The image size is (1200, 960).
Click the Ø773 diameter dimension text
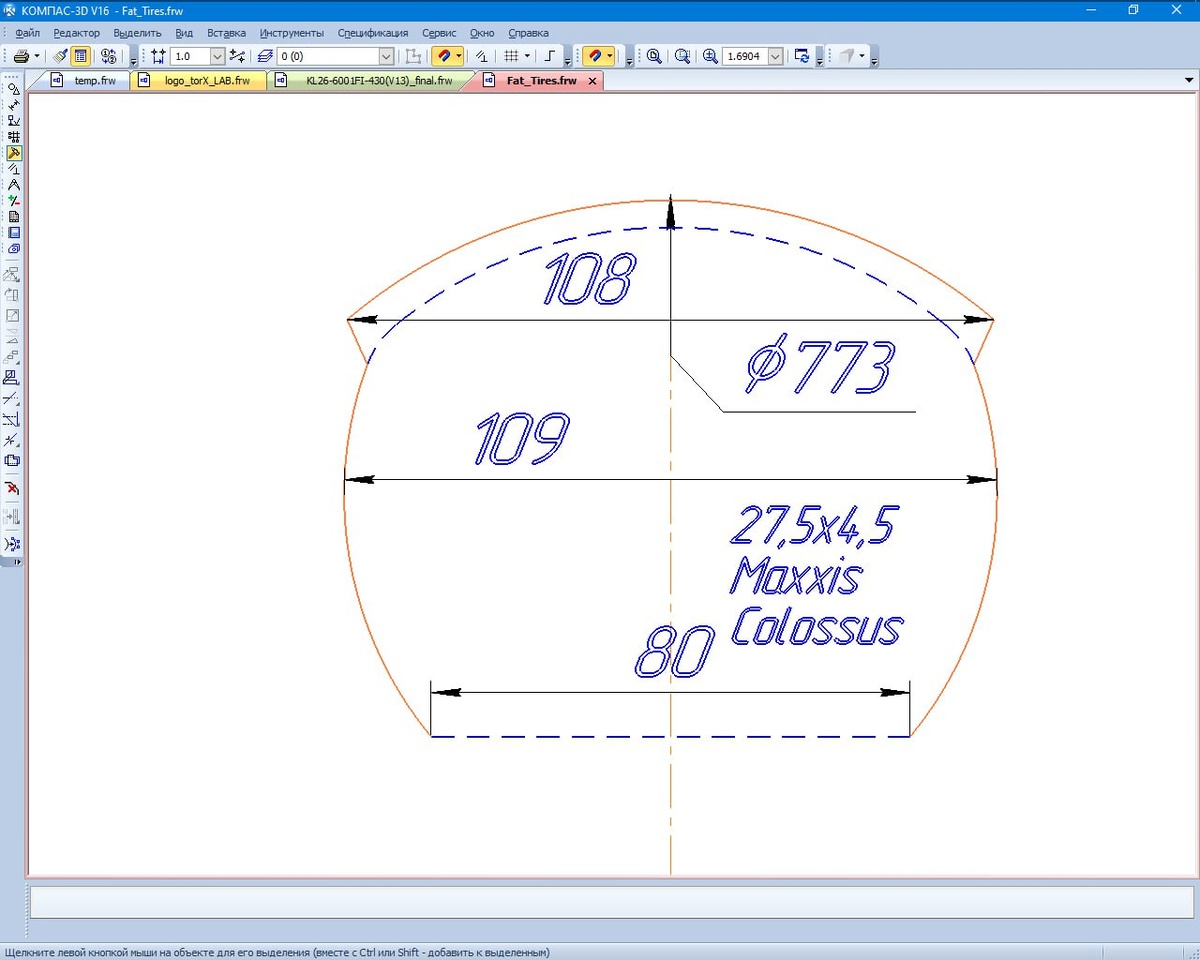click(819, 366)
